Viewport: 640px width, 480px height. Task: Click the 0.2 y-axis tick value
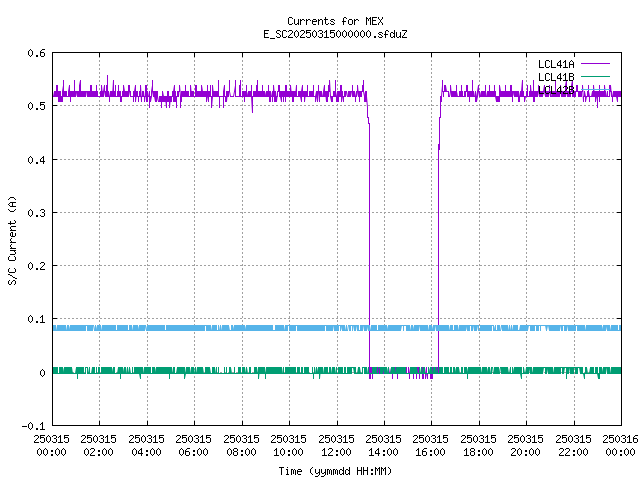pyautogui.click(x=36, y=266)
